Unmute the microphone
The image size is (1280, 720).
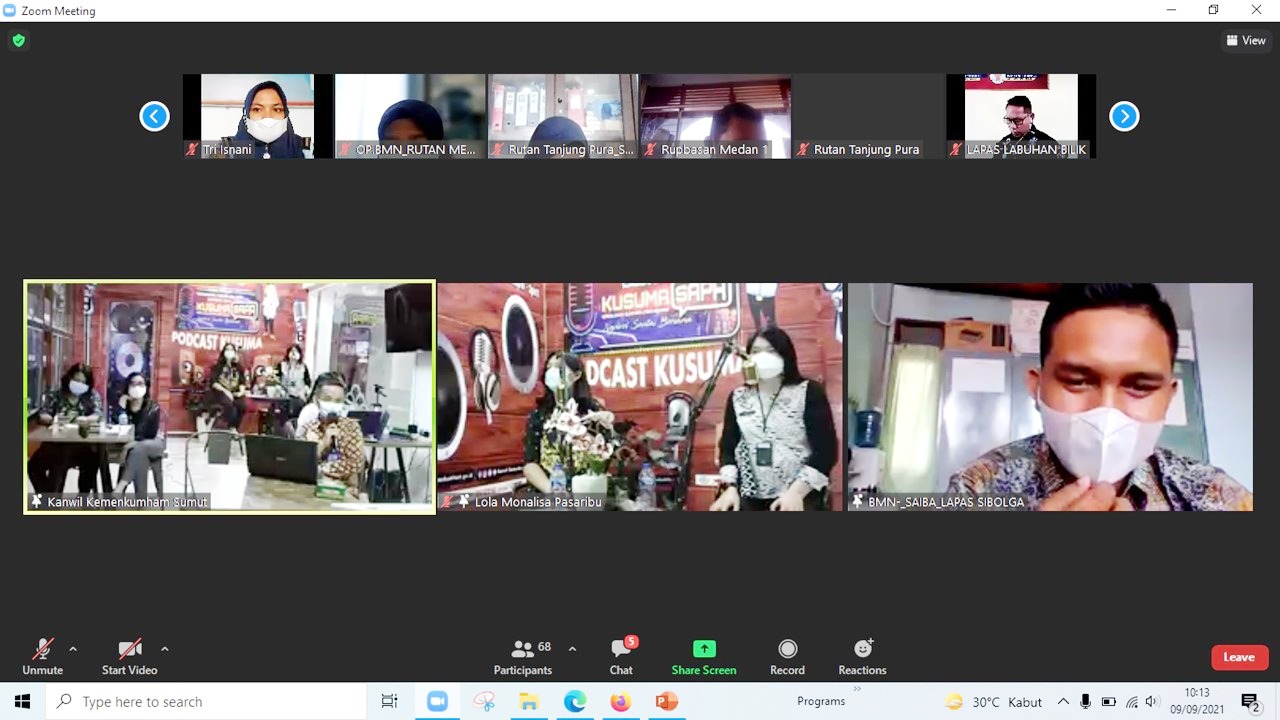point(42,656)
